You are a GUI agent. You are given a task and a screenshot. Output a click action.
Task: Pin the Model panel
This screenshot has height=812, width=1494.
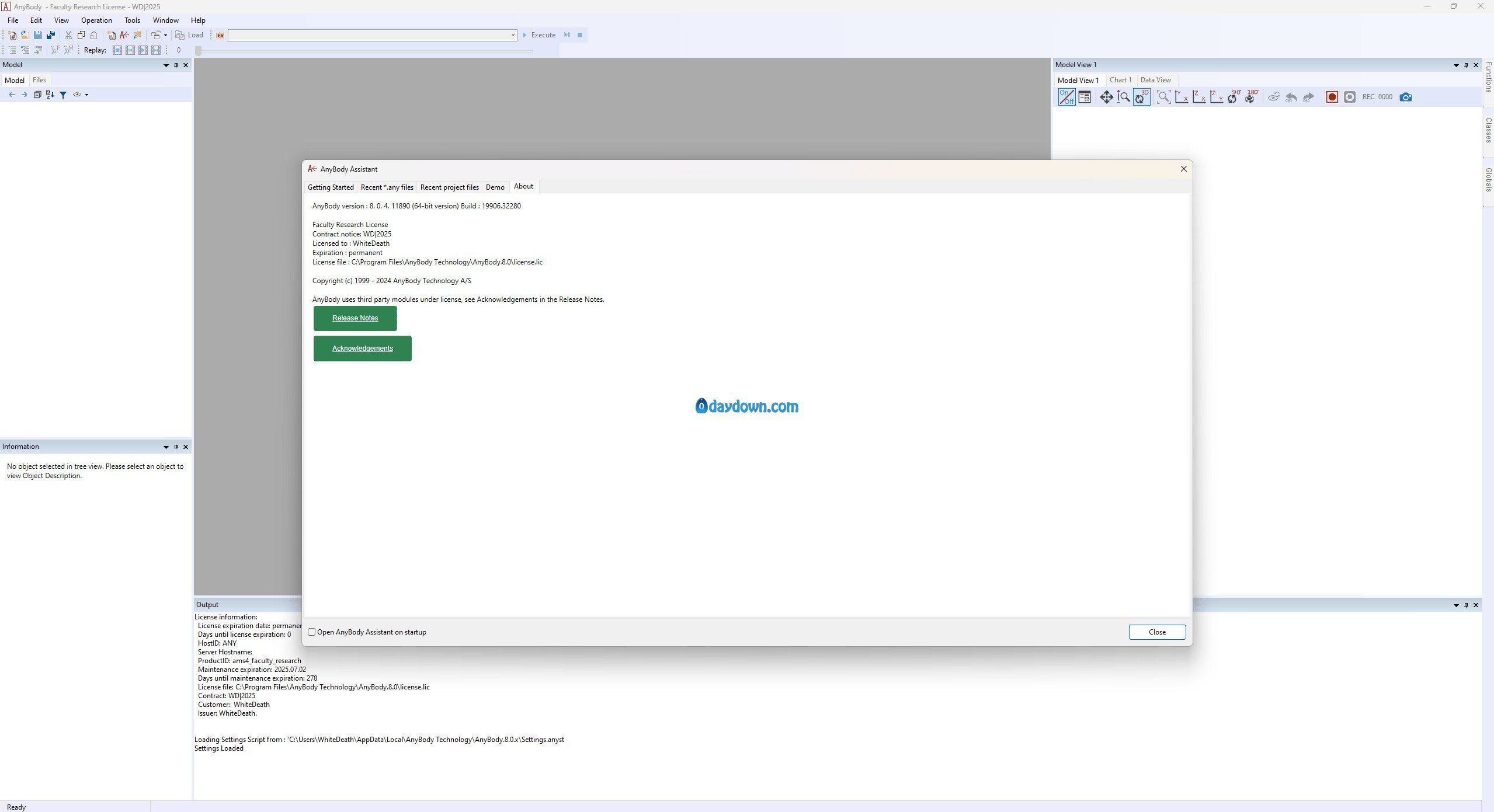tap(176, 65)
